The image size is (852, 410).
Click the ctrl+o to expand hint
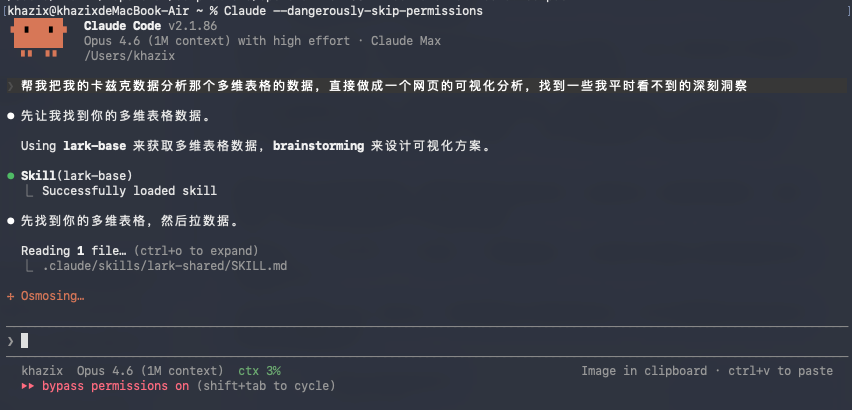click(196, 250)
